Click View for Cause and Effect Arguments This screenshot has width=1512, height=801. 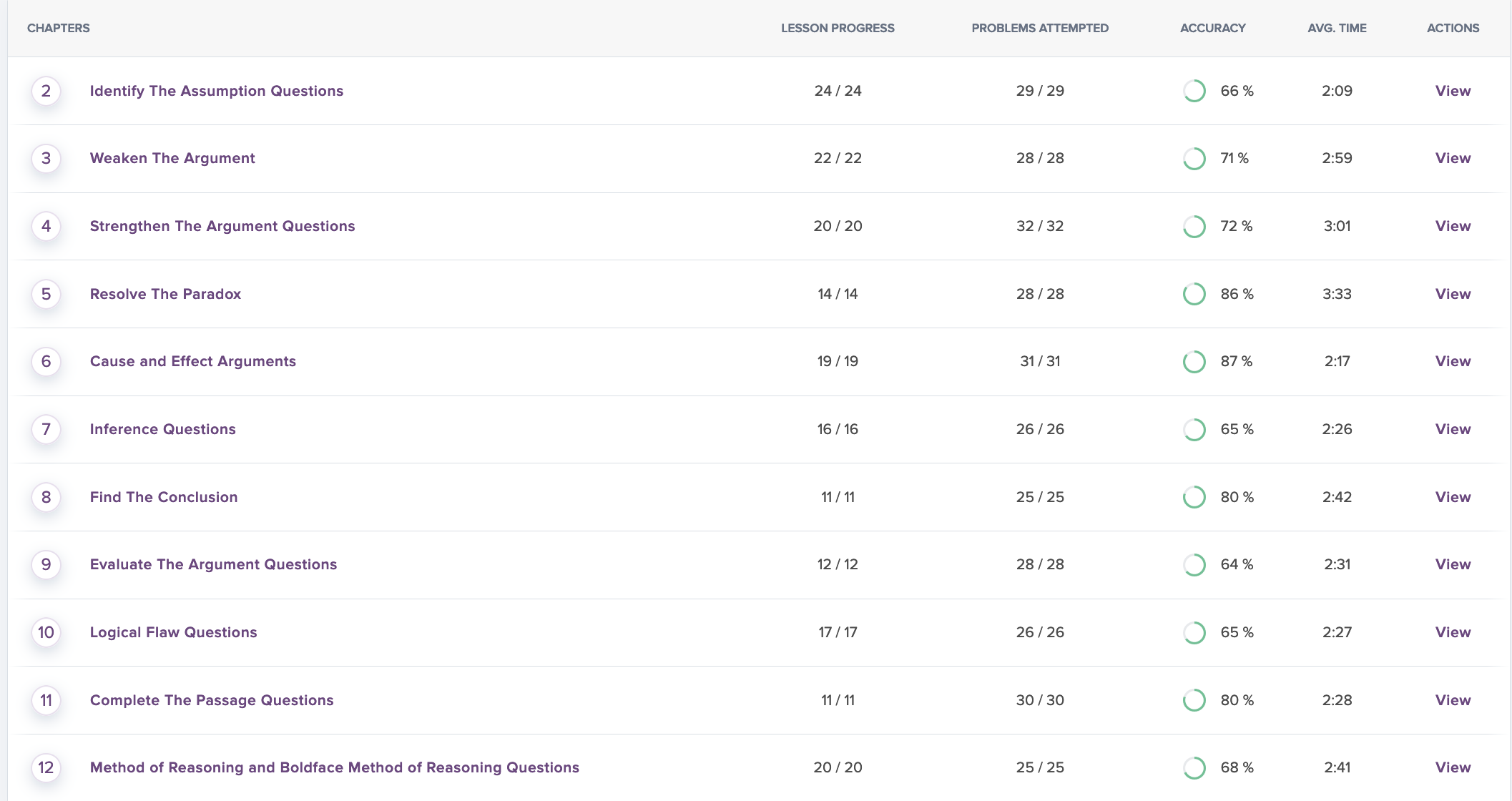1453,361
